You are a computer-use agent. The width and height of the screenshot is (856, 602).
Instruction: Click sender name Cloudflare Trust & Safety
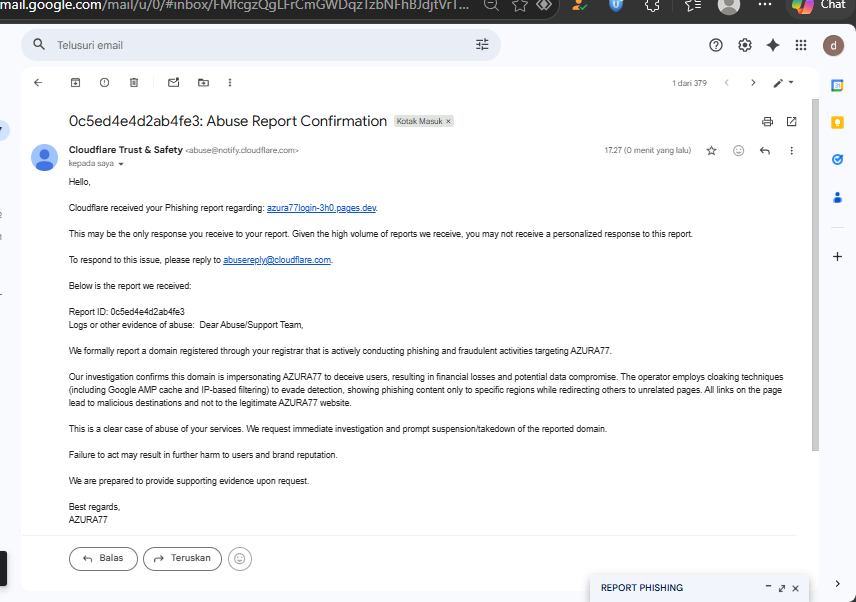(126, 150)
